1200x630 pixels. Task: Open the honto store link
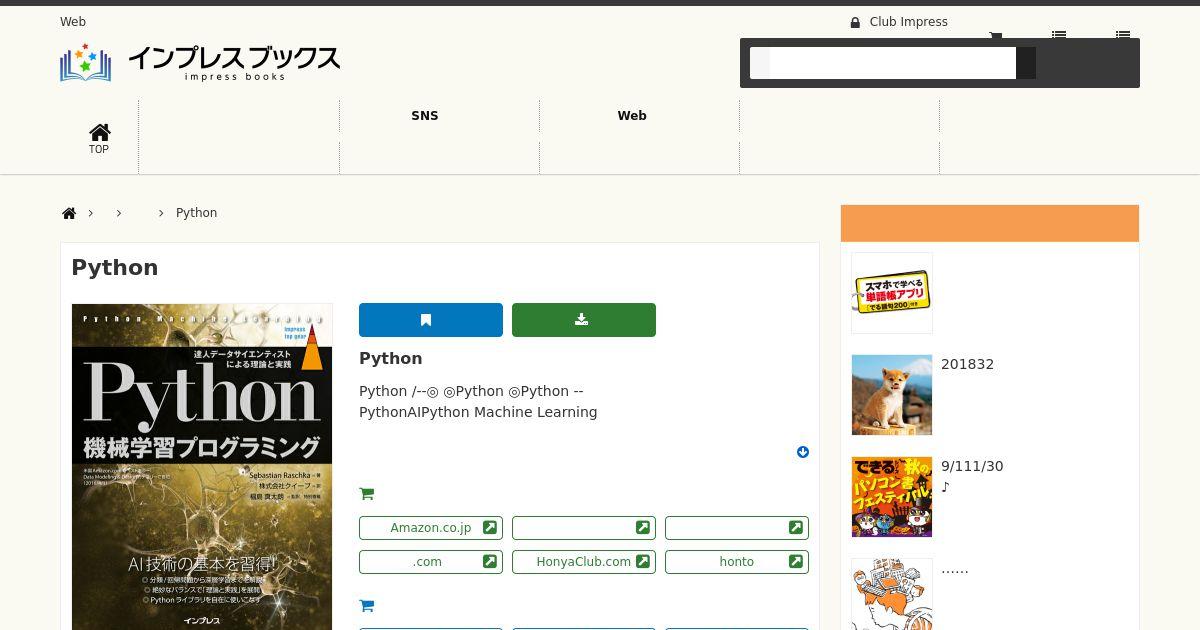pos(737,562)
